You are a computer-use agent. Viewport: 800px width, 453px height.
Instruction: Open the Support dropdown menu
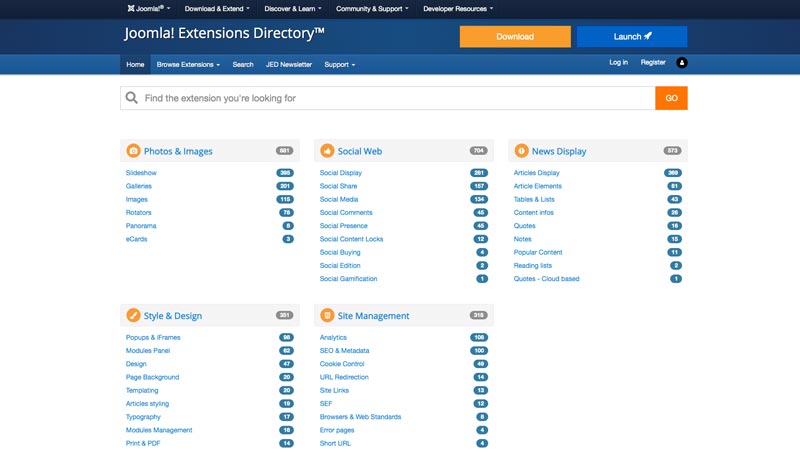pyautogui.click(x=340, y=64)
